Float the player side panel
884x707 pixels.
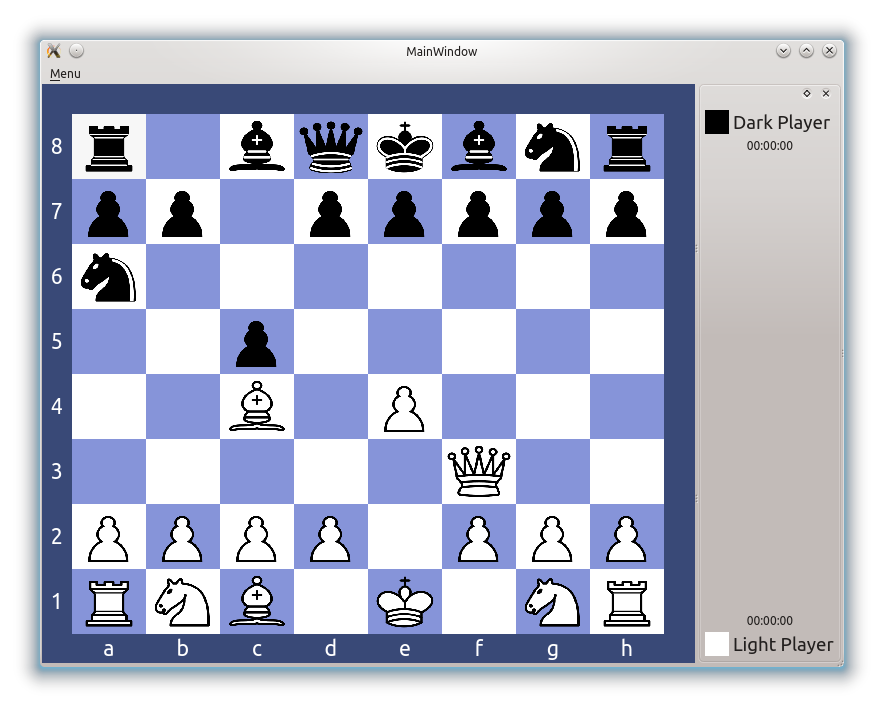(x=807, y=94)
